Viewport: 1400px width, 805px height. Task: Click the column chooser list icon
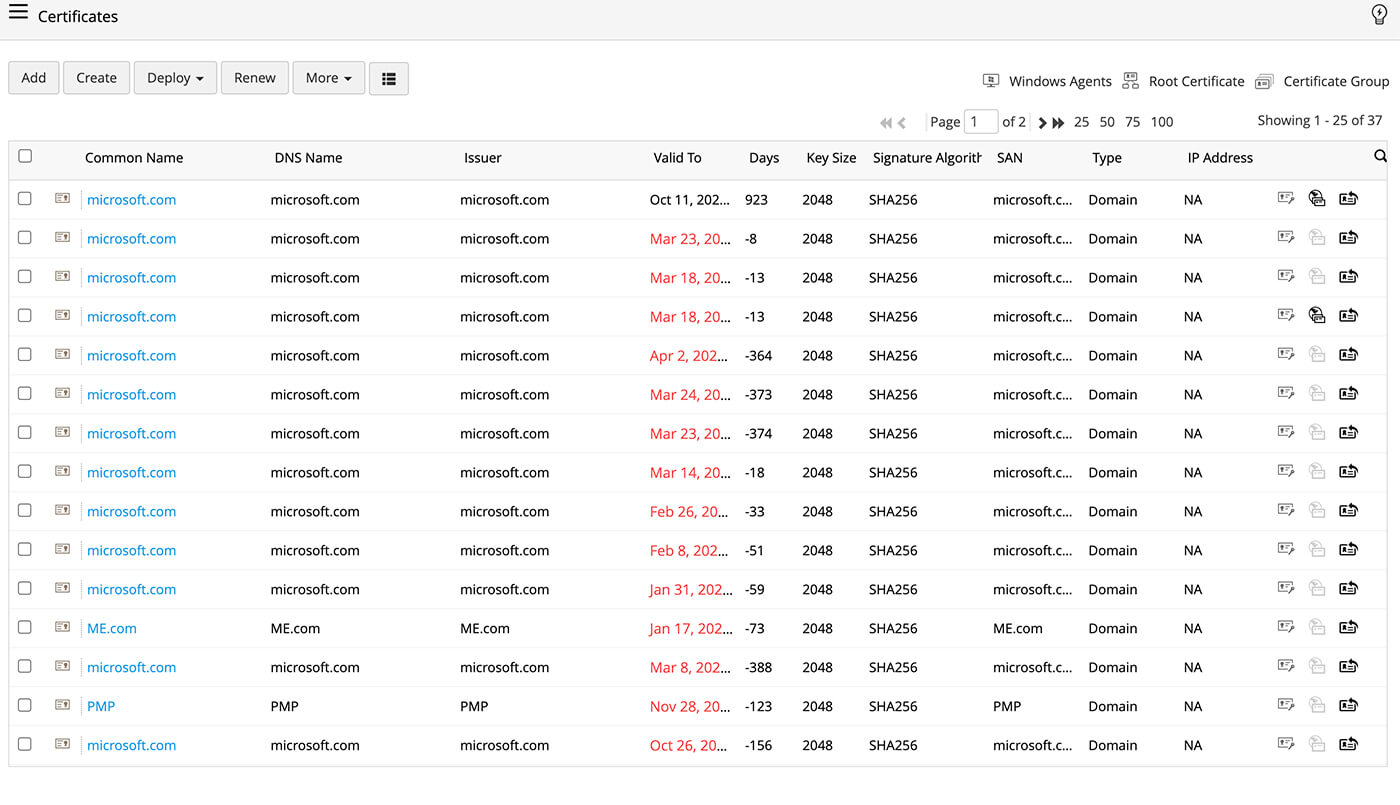click(389, 78)
